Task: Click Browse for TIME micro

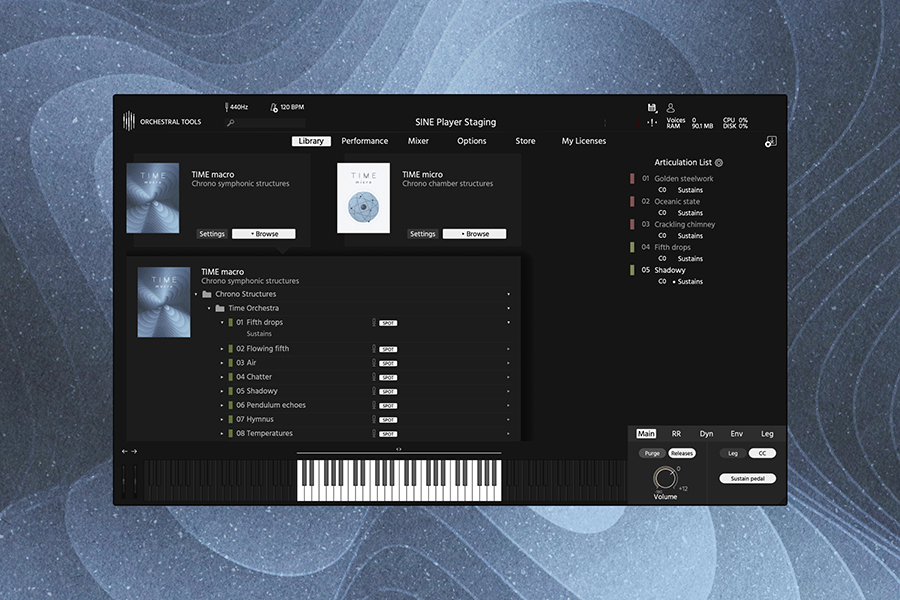Action: pyautogui.click(x=475, y=234)
